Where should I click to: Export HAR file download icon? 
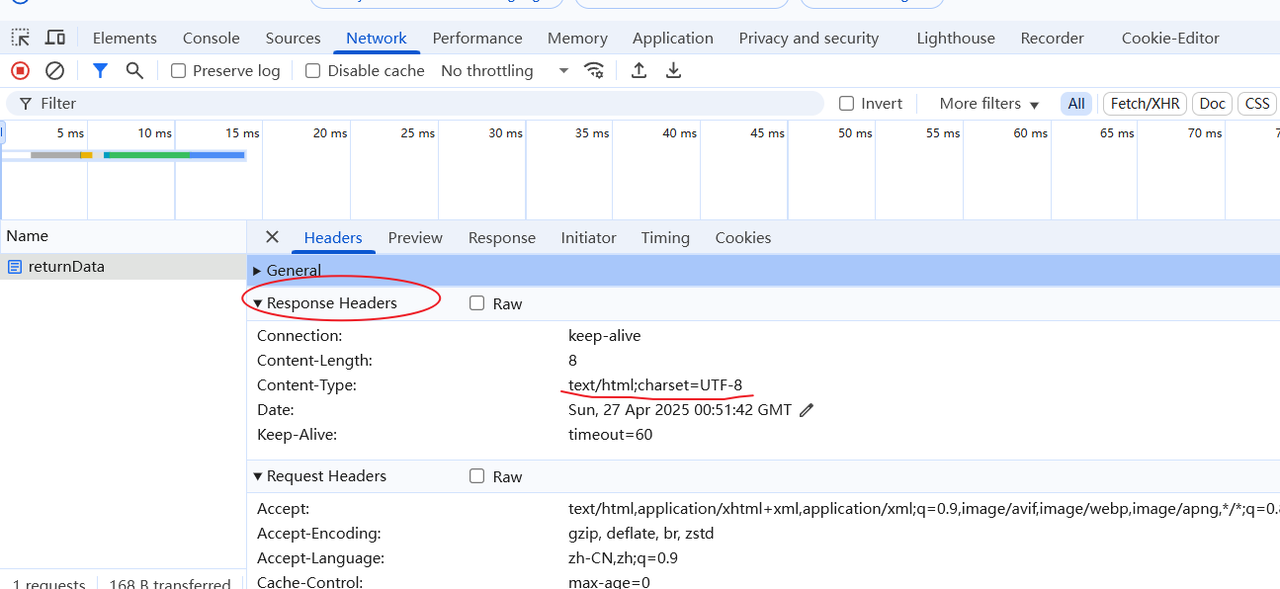(674, 70)
